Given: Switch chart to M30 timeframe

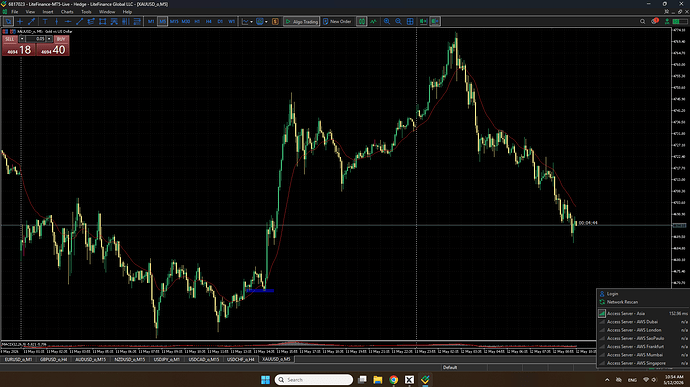Looking at the screenshot, I should point(186,21).
